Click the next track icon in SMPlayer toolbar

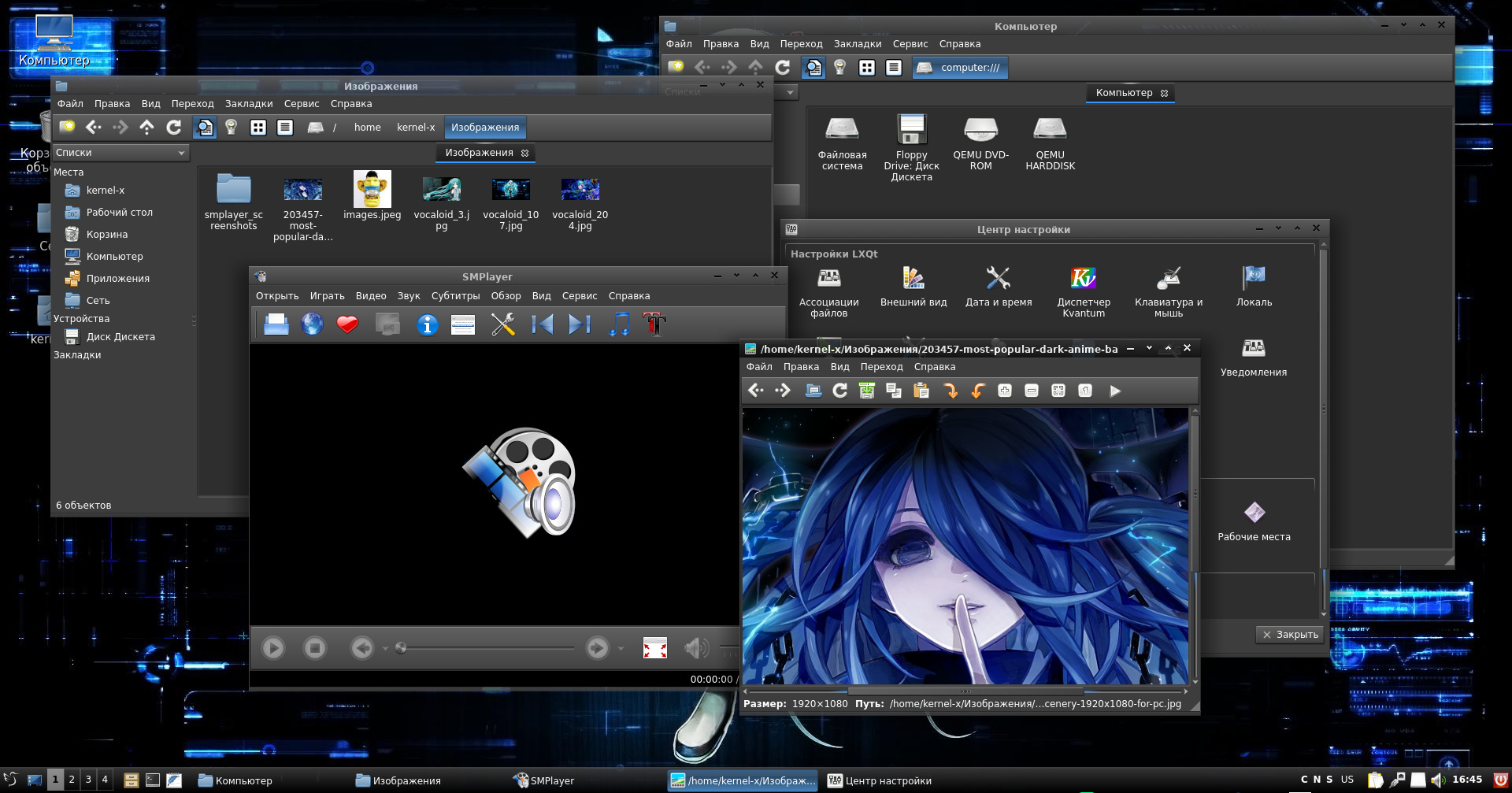coord(579,324)
